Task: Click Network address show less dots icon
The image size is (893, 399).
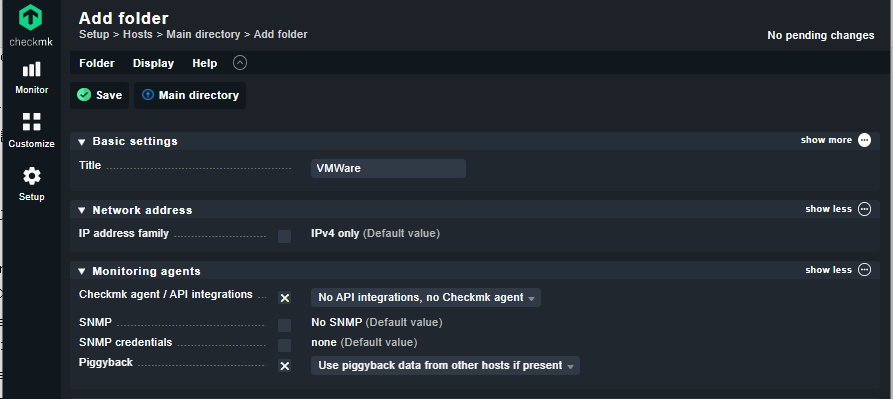Action: click(865, 209)
